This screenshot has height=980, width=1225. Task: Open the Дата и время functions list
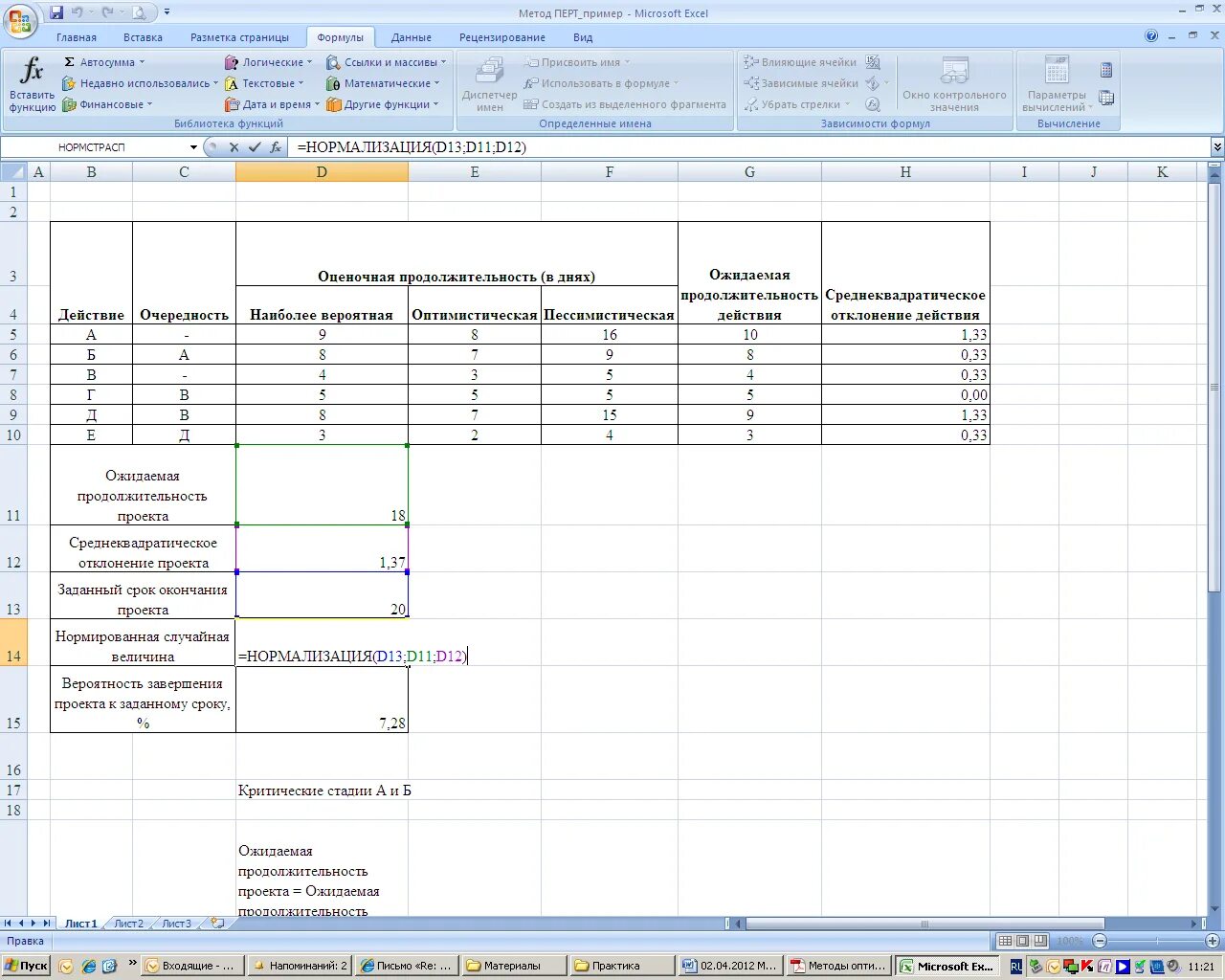point(272,104)
